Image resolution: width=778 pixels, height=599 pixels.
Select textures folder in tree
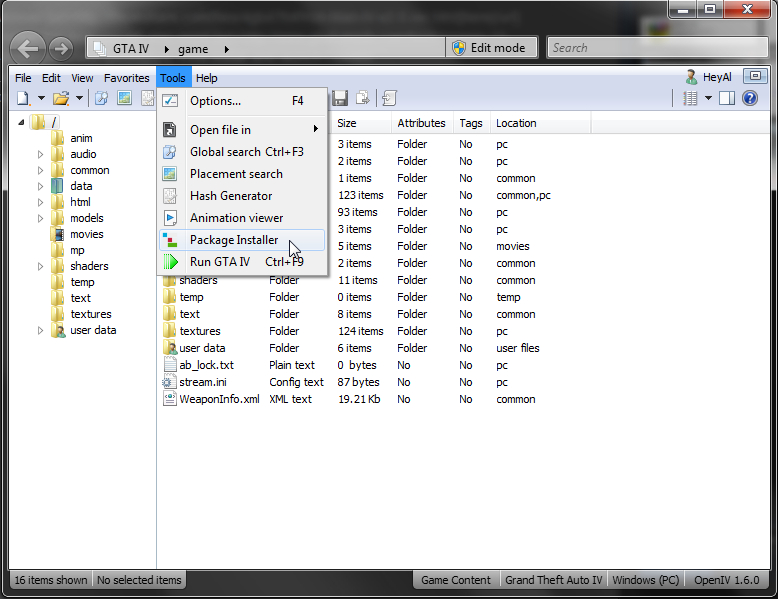tap(91, 314)
